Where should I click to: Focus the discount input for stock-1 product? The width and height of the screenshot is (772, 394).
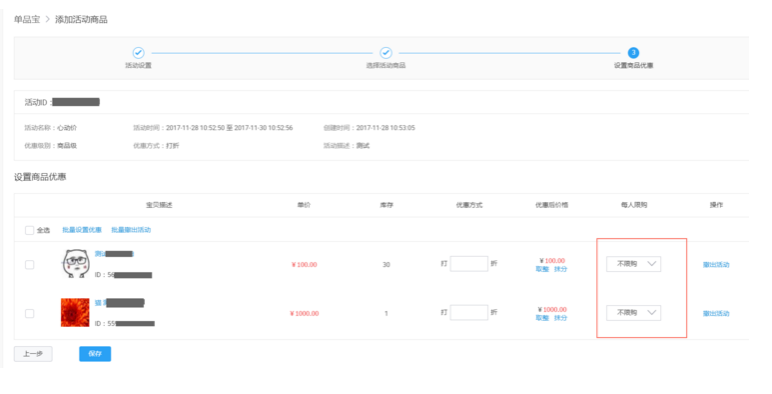469,312
